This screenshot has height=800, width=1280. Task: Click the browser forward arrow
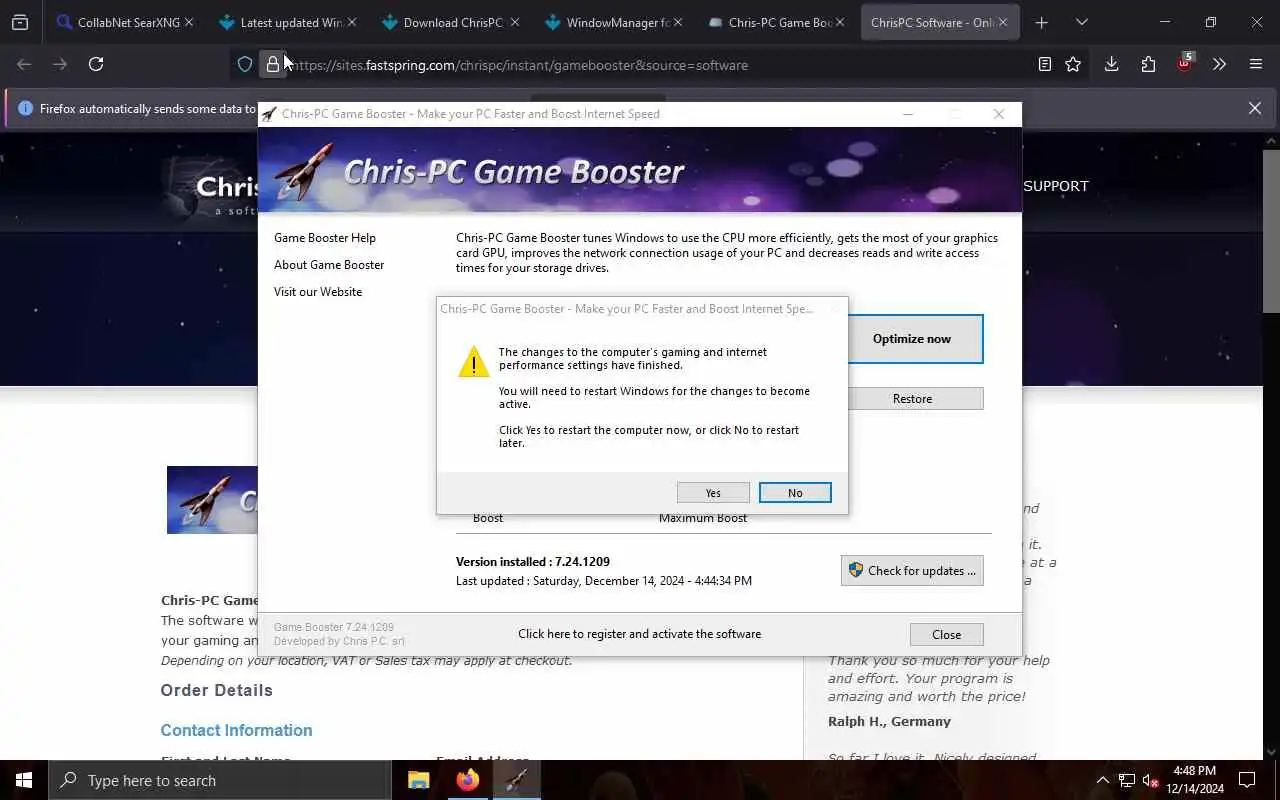pos(60,64)
